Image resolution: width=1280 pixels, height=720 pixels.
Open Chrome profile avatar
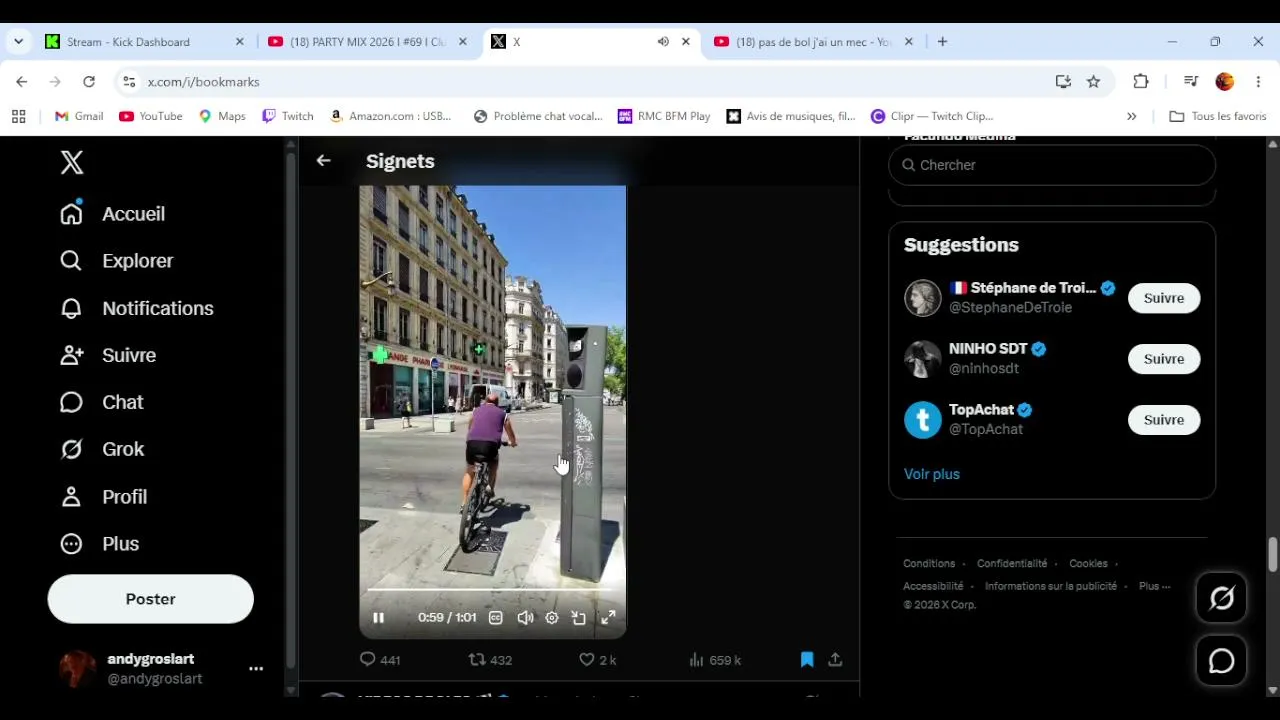pos(1225,82)
